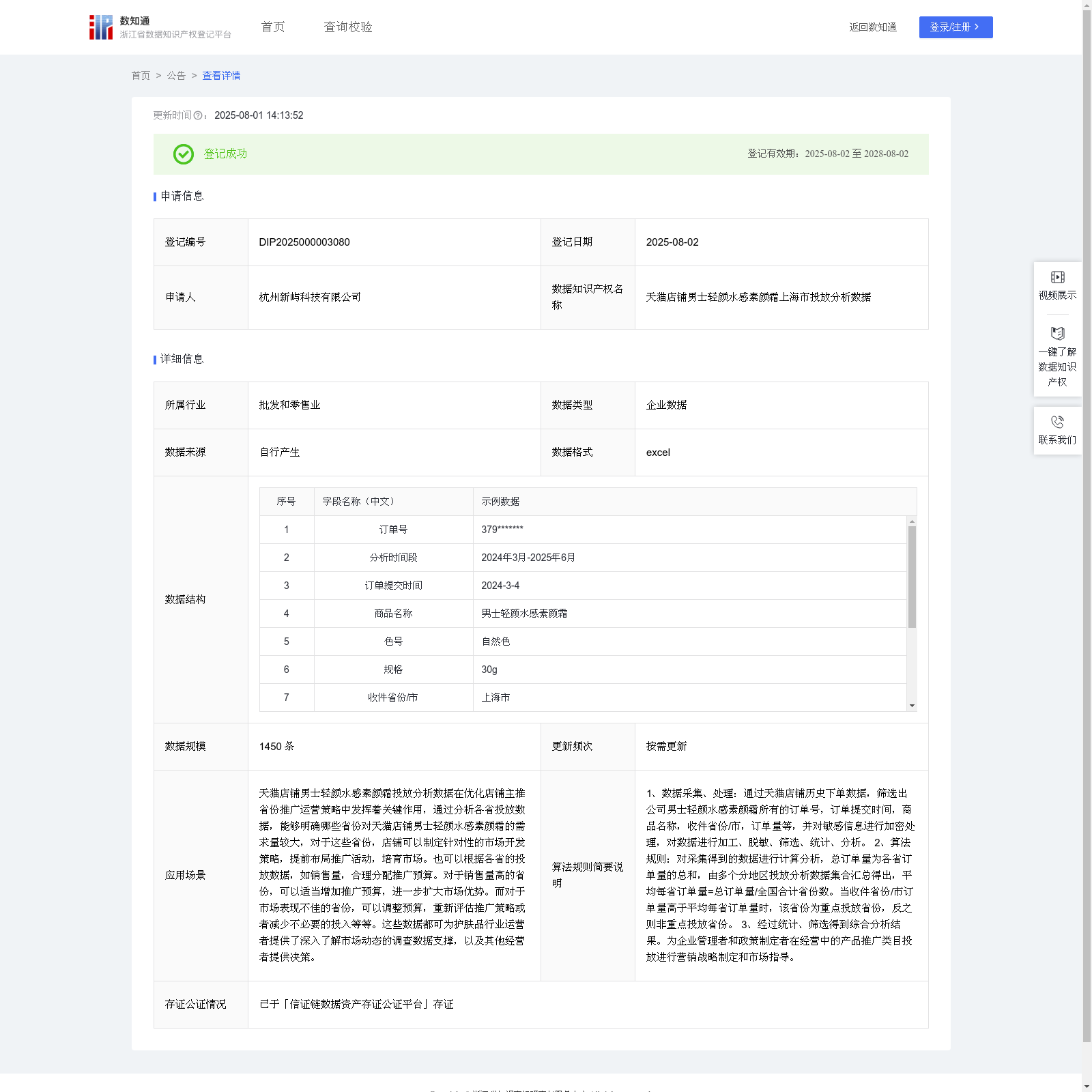Screen dimensions: 1092x1092
Task: Go to 公告 in the breadcrumb
Action: (176, 76)
